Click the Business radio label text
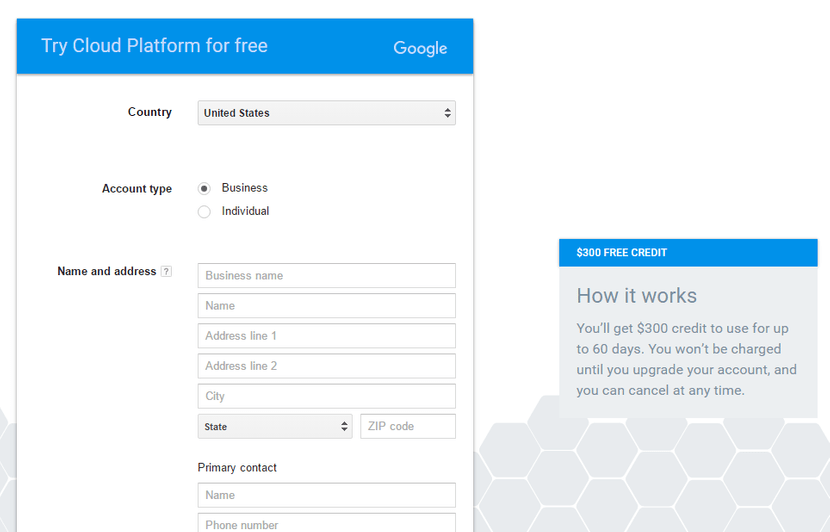Viewport: 830px width, 532px height. pyautogui.click(x=245, y=188)
